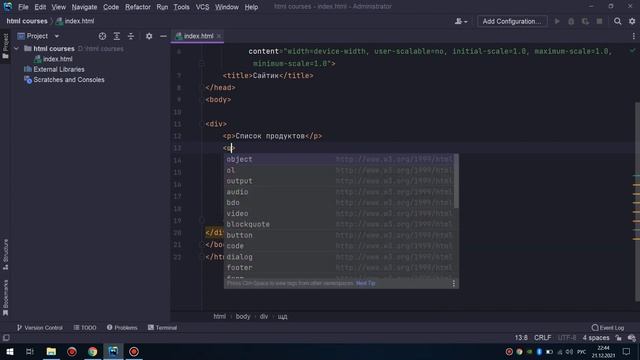640x360 pixels.
Task: Open Structure tool window side tab
Action: (x=5, y=254)
